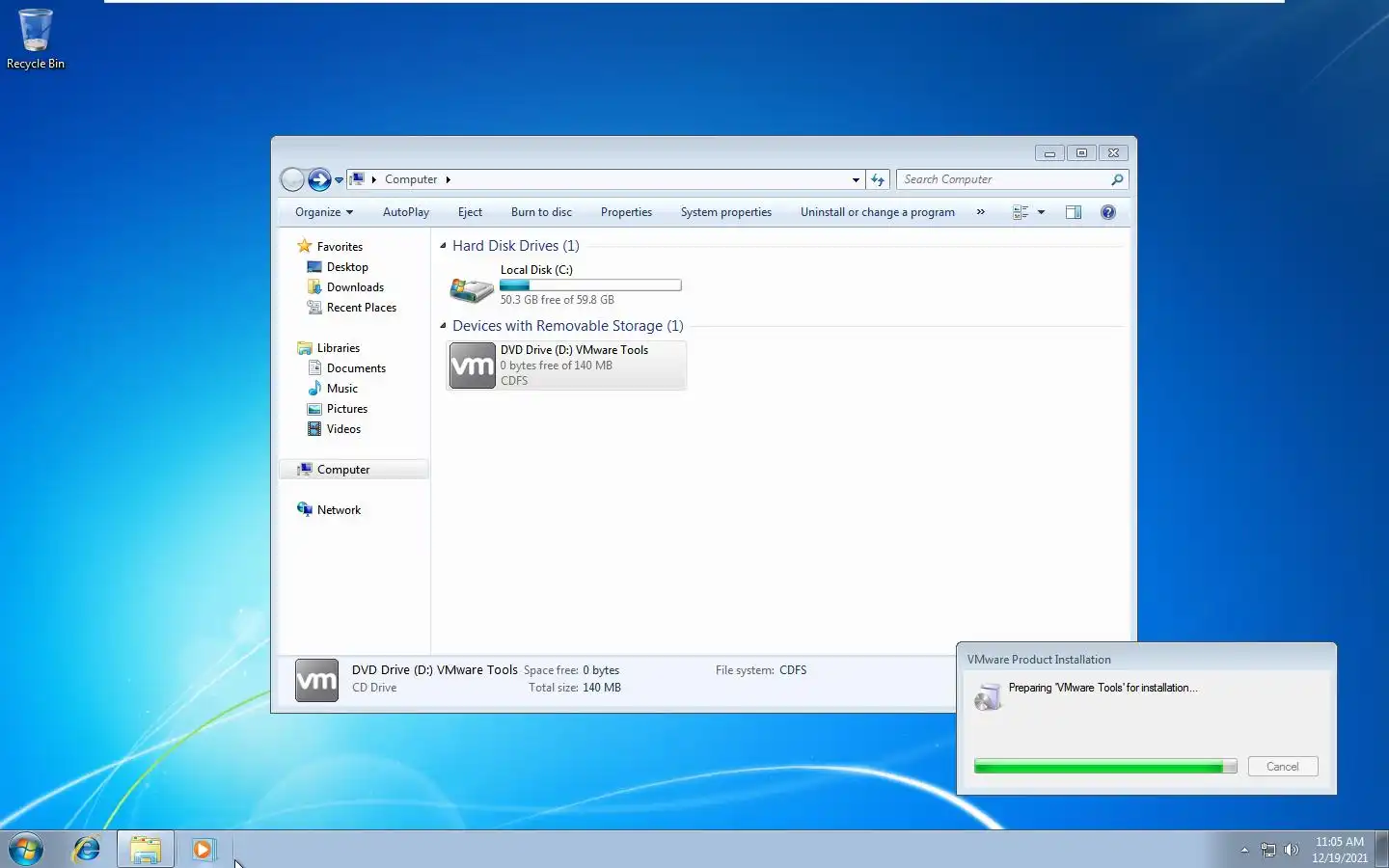Image resolution: width=1389 pixels, height=868 pixels.
Task: Open the view options dropdown arrow
Action: click(x=1042, y=212)
